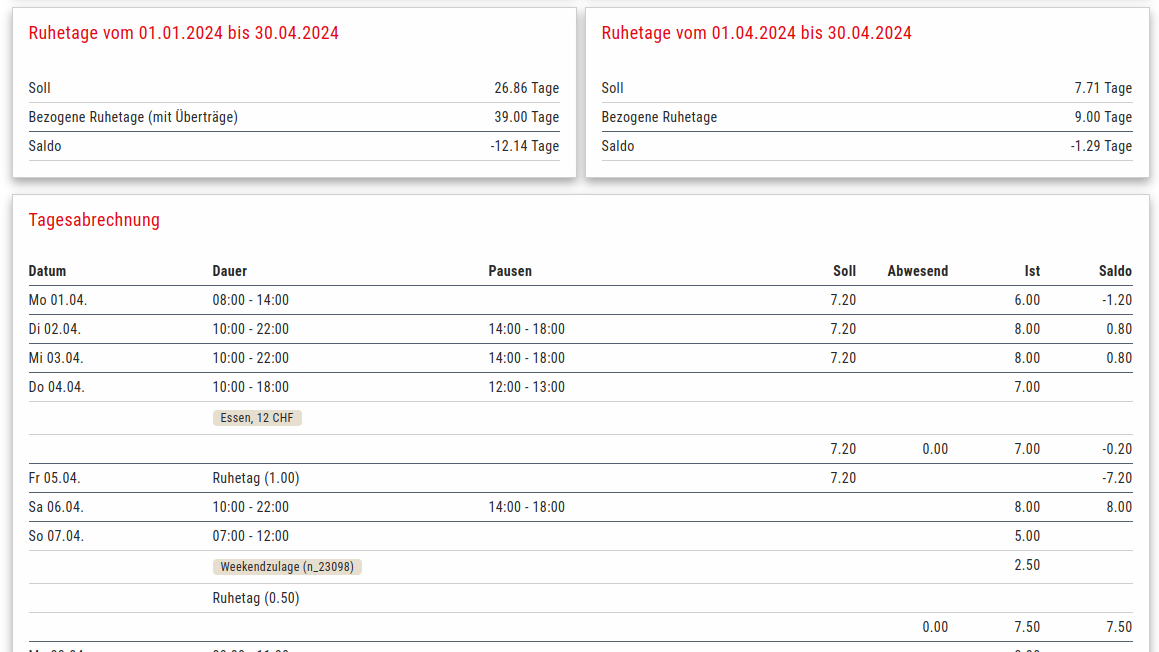Click the Dauer column header

click(x=229, y=271)
